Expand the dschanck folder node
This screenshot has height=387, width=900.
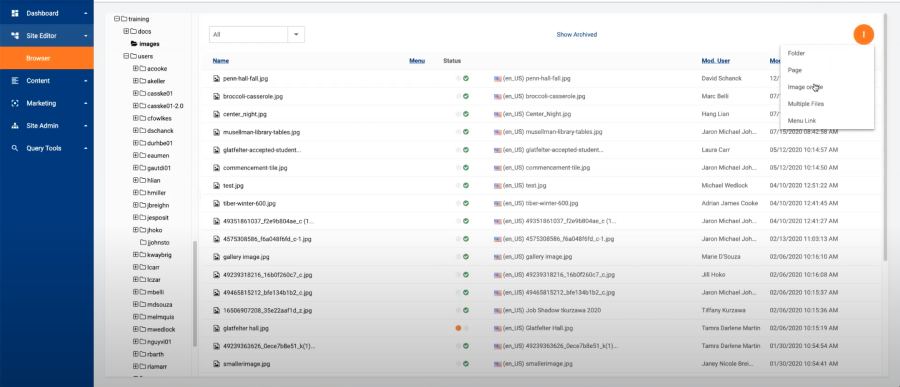136,130
